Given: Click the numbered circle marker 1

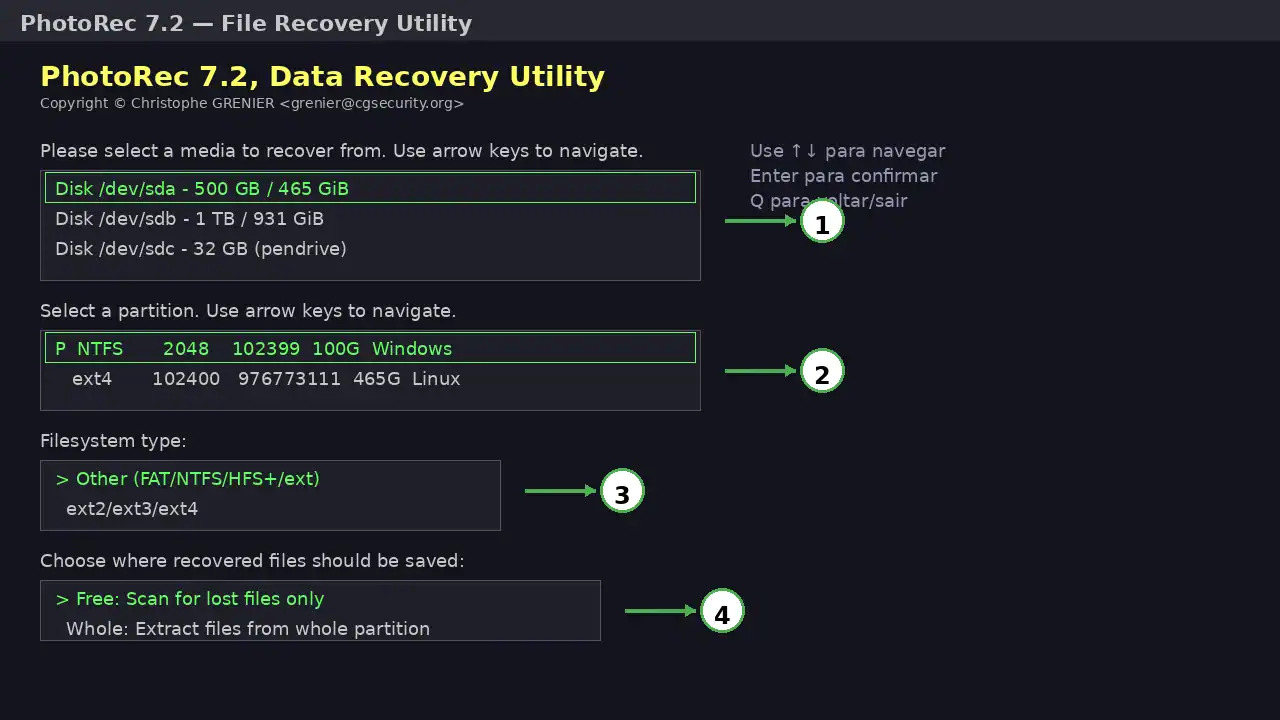Looking at the screenshot, I should (x=822, y=221).
